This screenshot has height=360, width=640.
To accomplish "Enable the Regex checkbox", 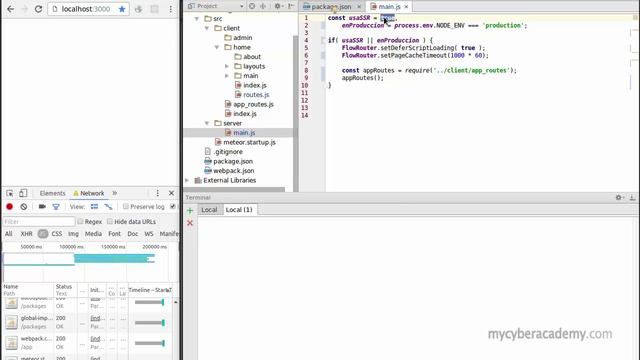I will [80, 221].
